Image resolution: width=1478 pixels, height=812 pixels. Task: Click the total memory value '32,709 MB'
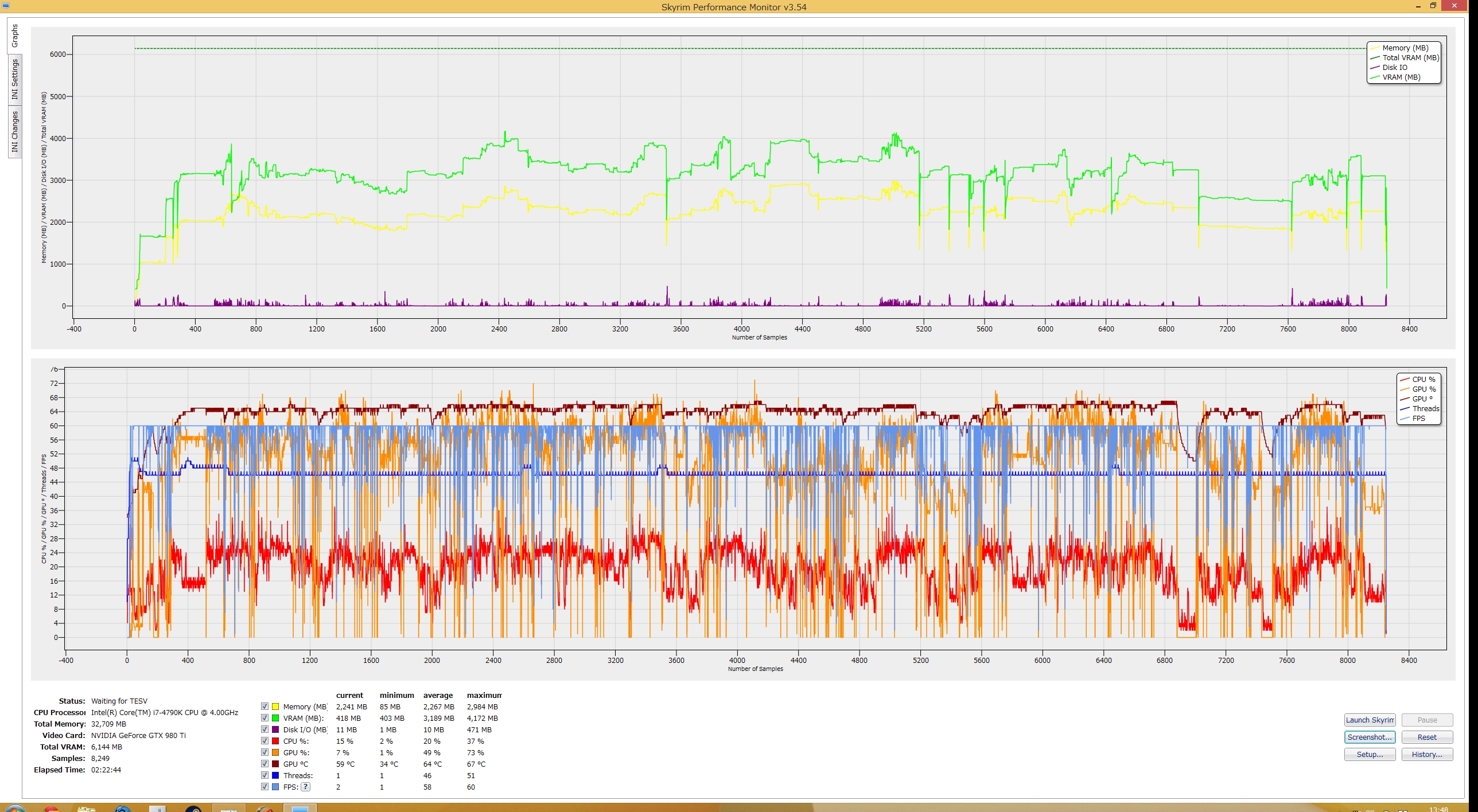[108, 724]
